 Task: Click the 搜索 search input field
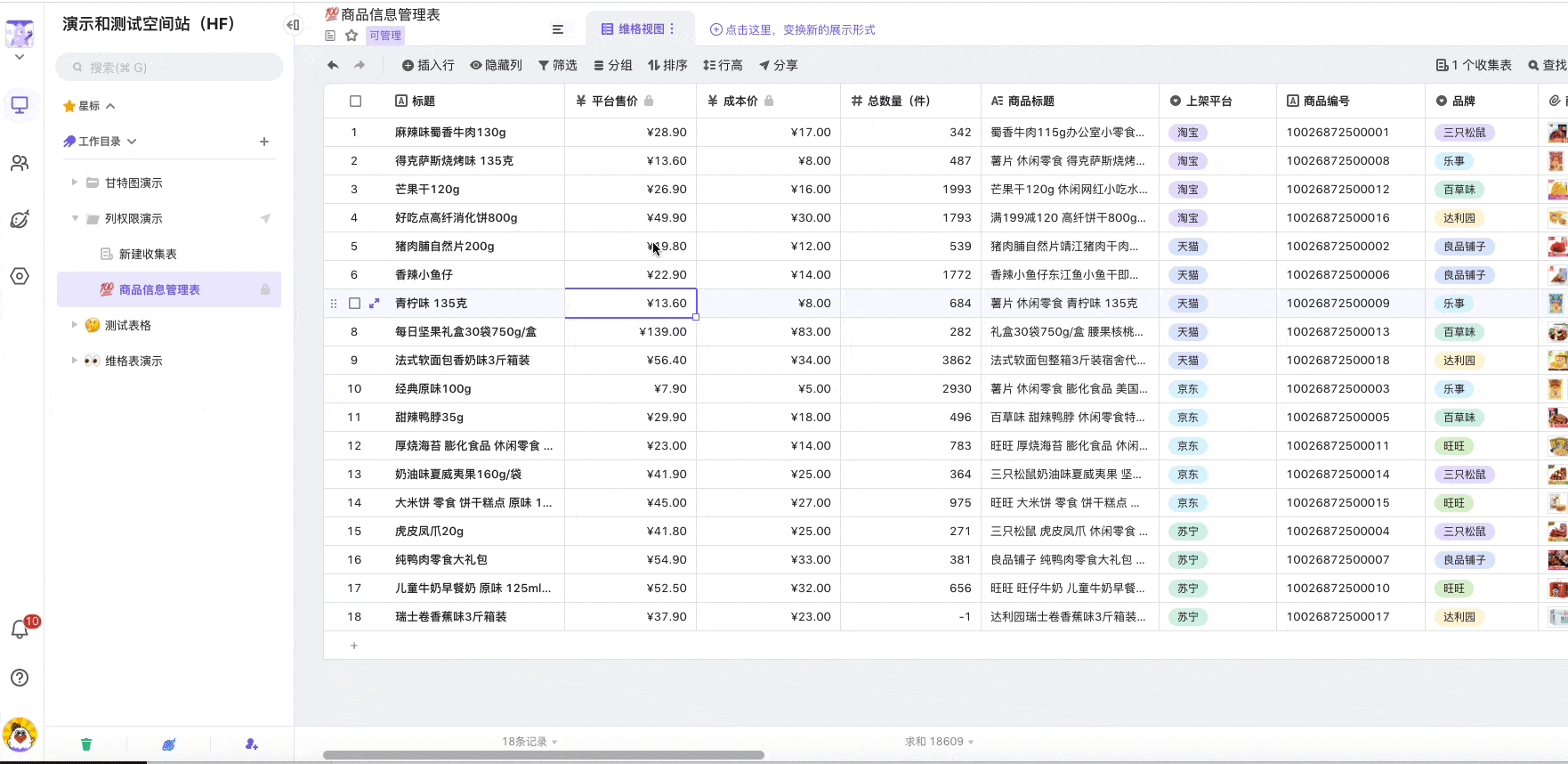point(169,67)
